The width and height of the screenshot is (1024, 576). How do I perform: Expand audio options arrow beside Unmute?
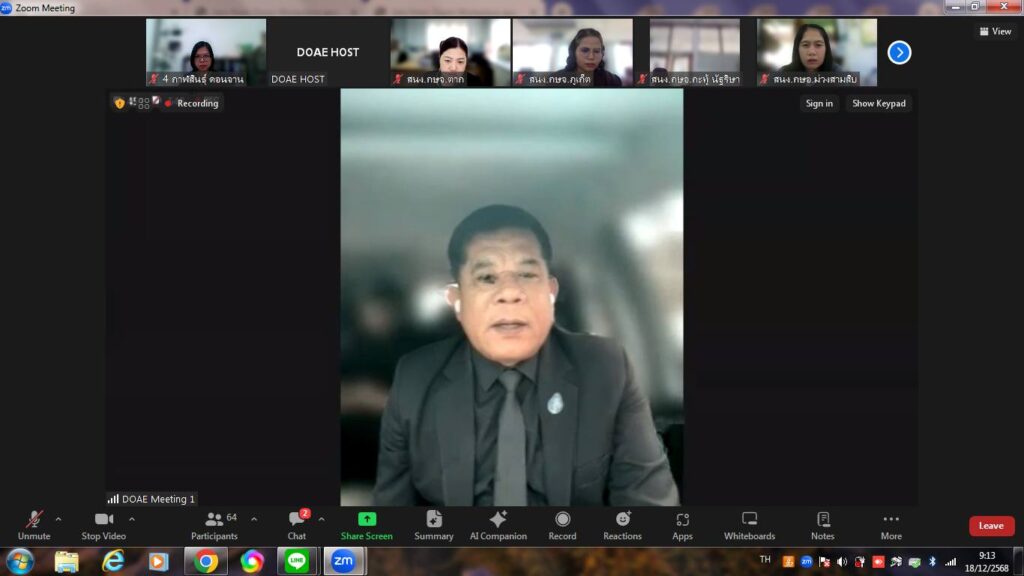(58, 519)
